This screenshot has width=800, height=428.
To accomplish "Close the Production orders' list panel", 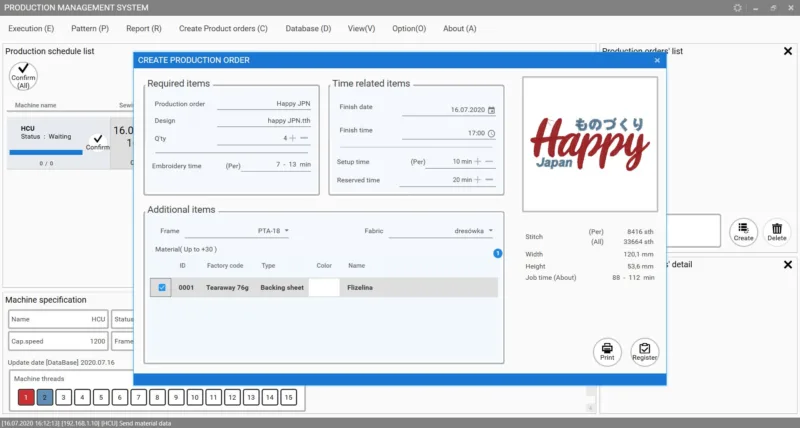I will pos(788,51).
